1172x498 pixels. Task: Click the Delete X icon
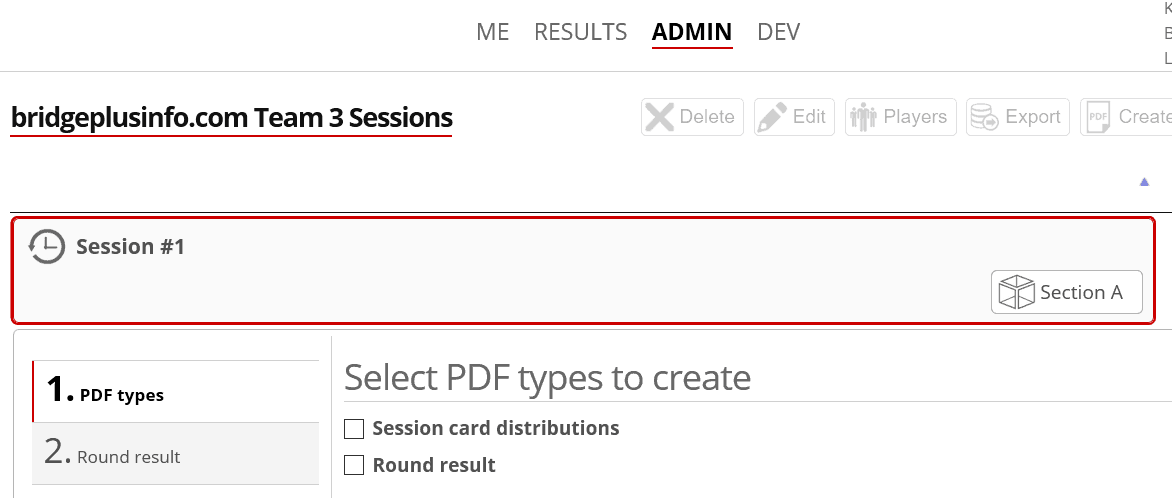[660, 117]
